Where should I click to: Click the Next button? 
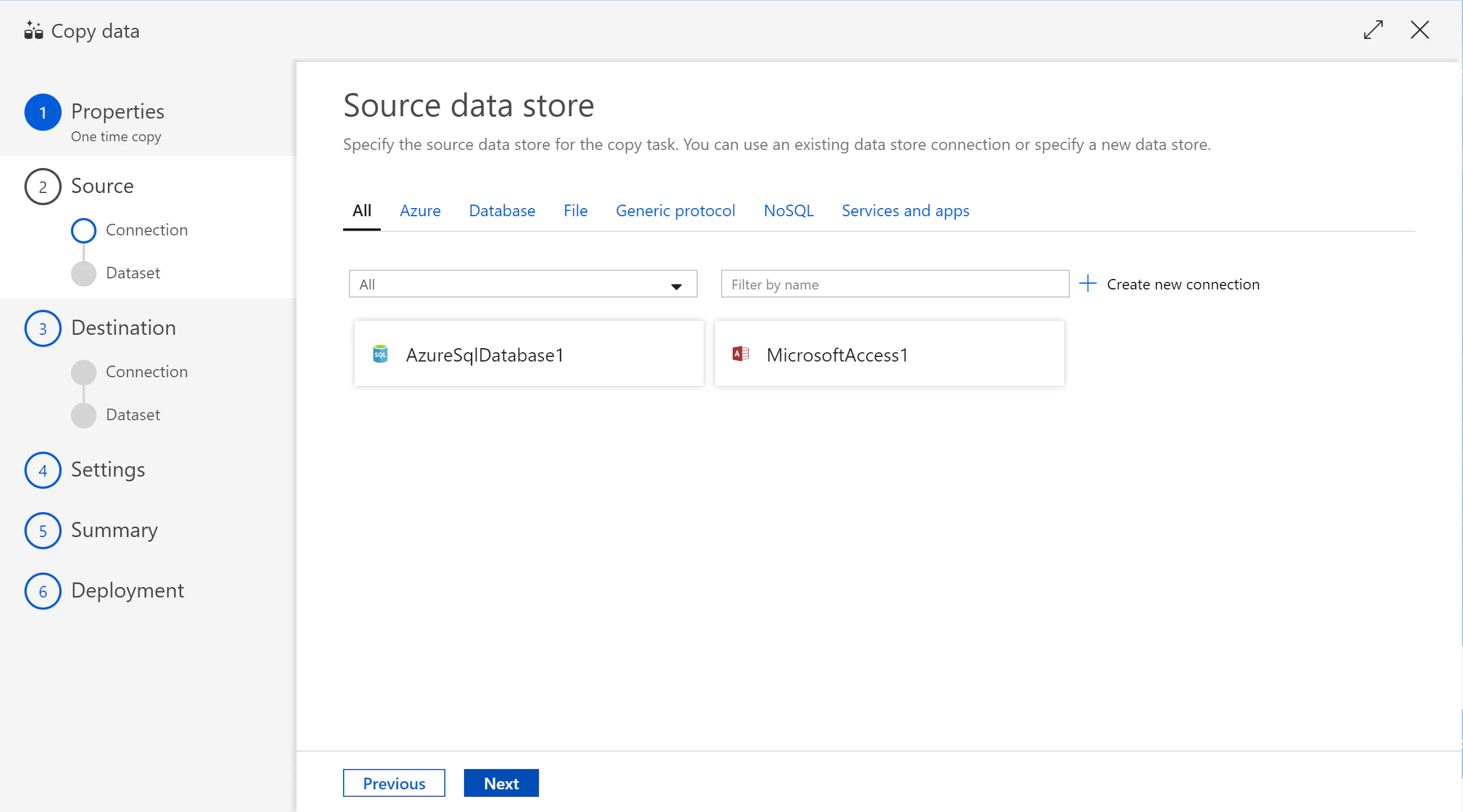pos(501,783)
